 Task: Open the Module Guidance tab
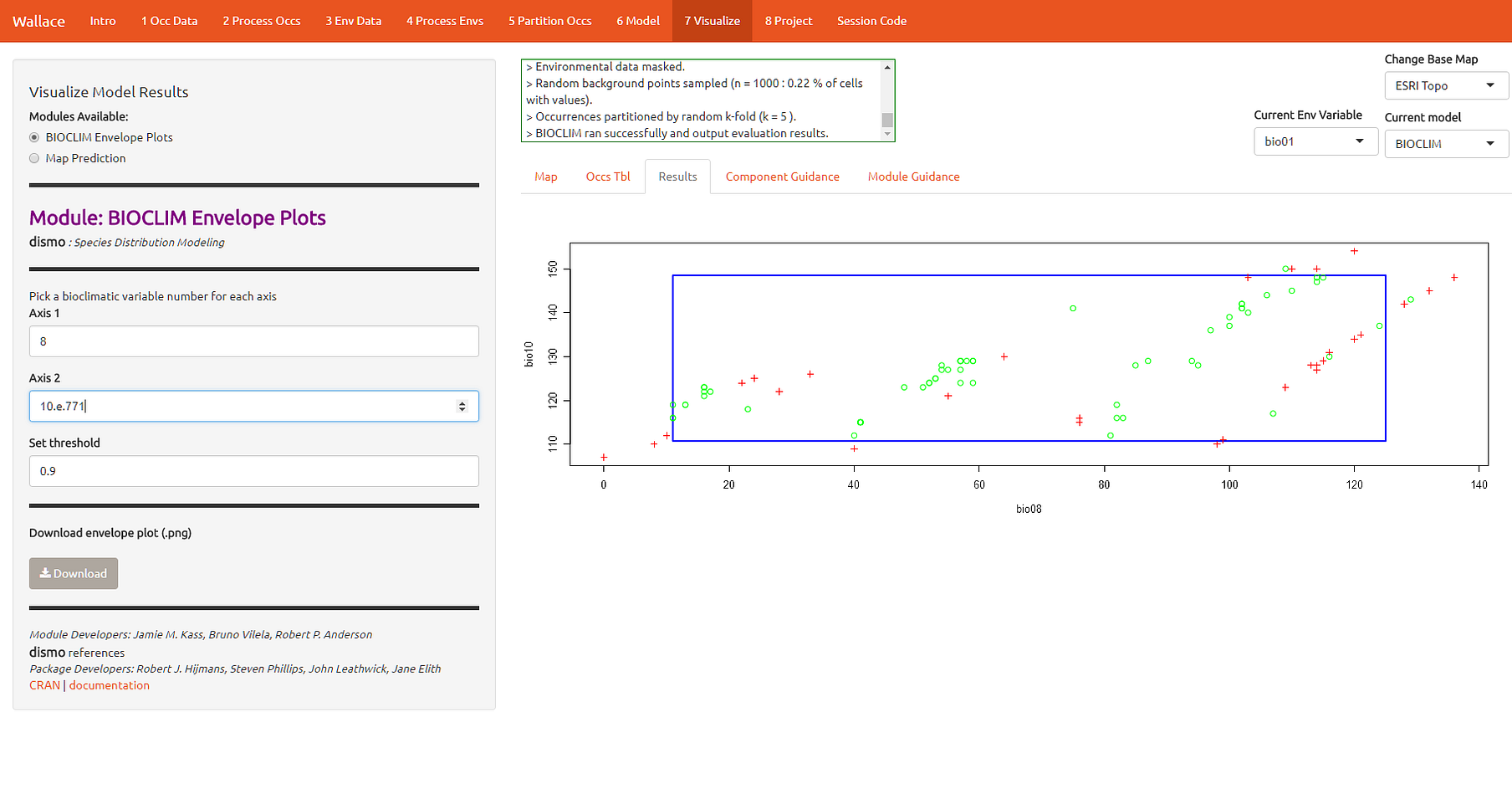coord(913,177)
